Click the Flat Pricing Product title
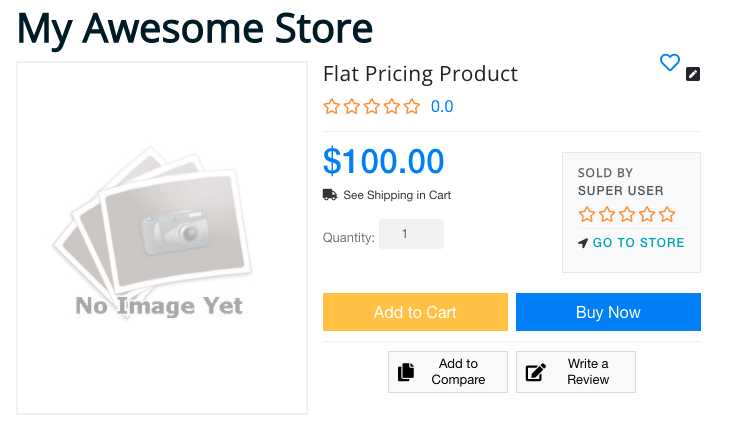Image resolution: width=730 pixels, height=448 pixels. click(420, 74)
